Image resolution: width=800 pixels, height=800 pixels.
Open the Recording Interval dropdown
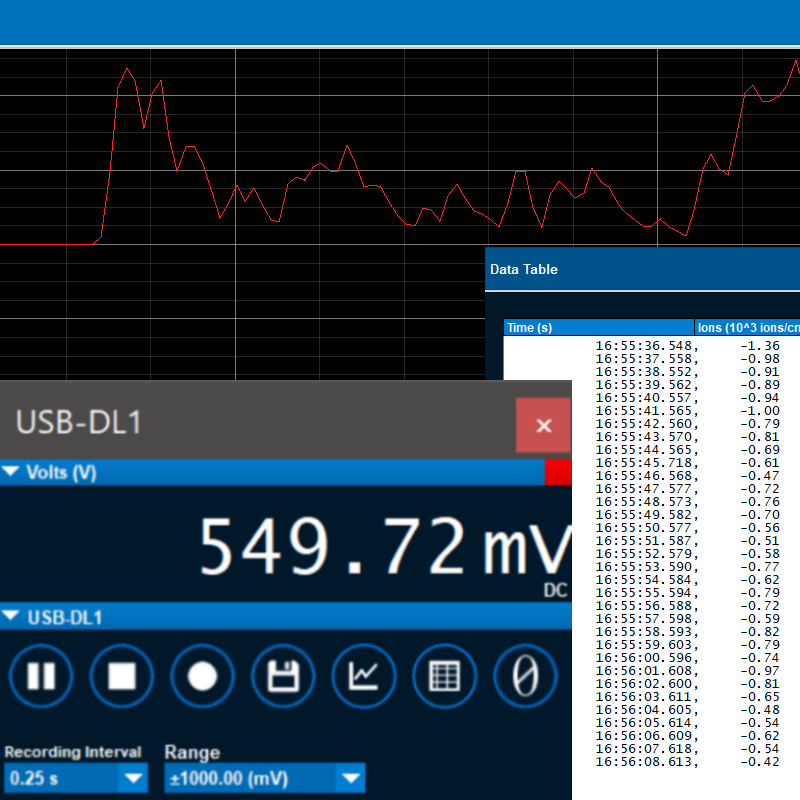pyautogui.click(x=132, y=778)
